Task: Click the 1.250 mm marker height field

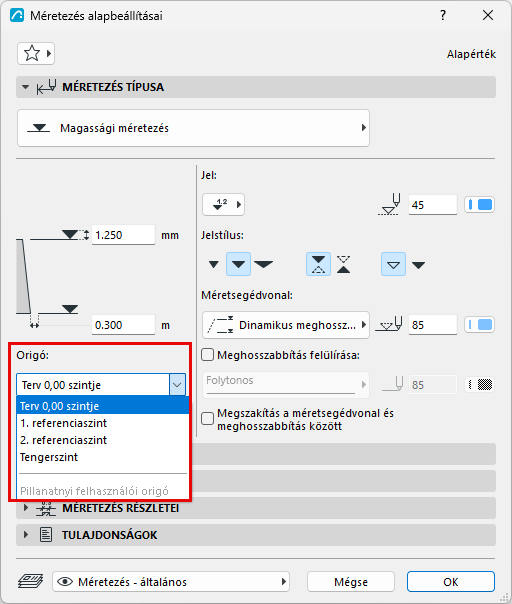Action: (x=123, y=235)
